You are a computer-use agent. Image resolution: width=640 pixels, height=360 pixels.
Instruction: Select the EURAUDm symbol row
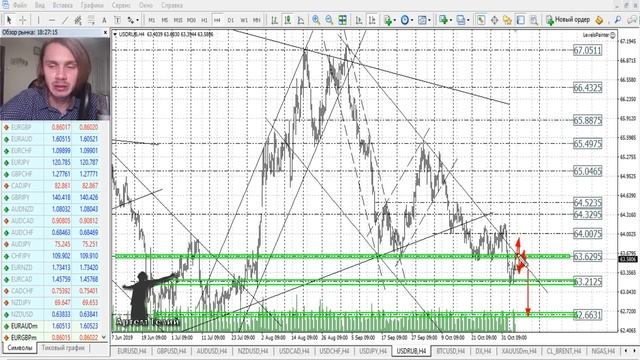(x=51, y=326)
